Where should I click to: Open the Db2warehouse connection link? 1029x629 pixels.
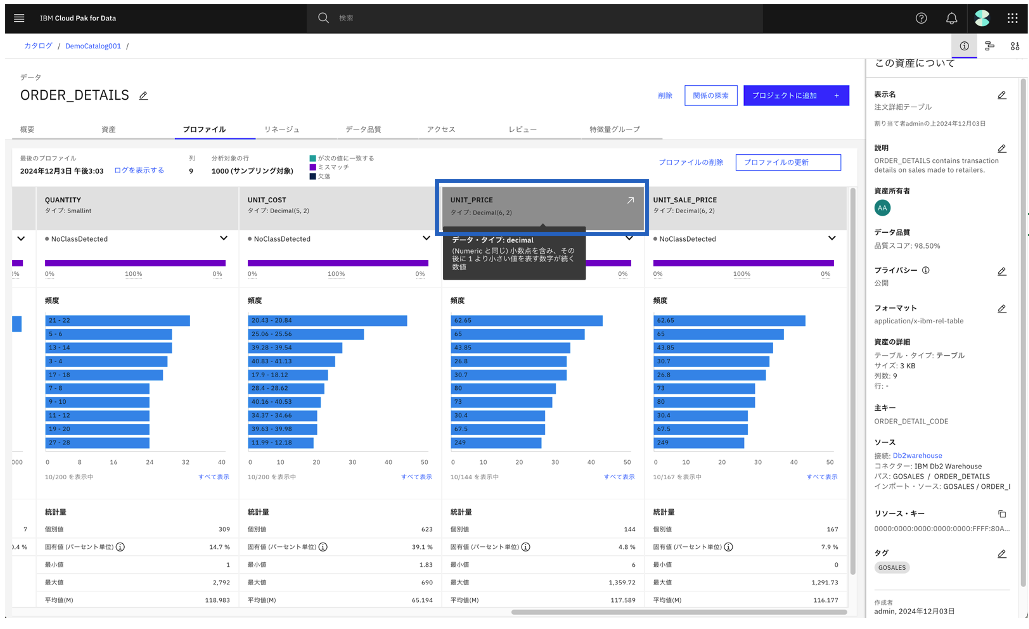tap(917, 455)
